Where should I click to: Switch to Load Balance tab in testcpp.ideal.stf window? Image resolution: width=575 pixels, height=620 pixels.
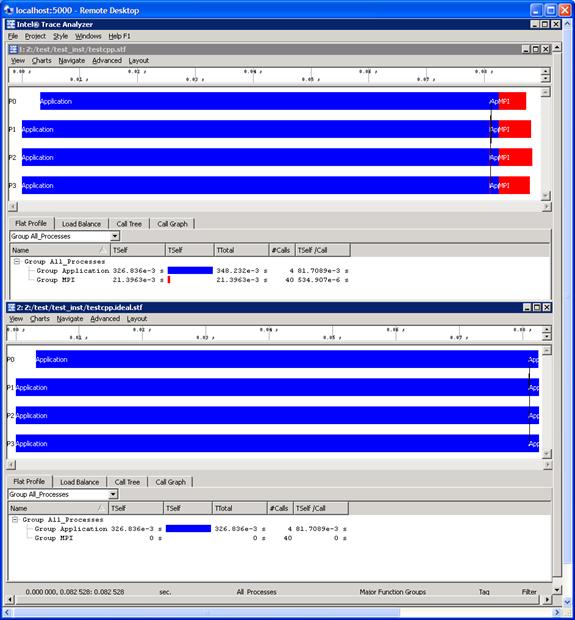pos(79,482)
